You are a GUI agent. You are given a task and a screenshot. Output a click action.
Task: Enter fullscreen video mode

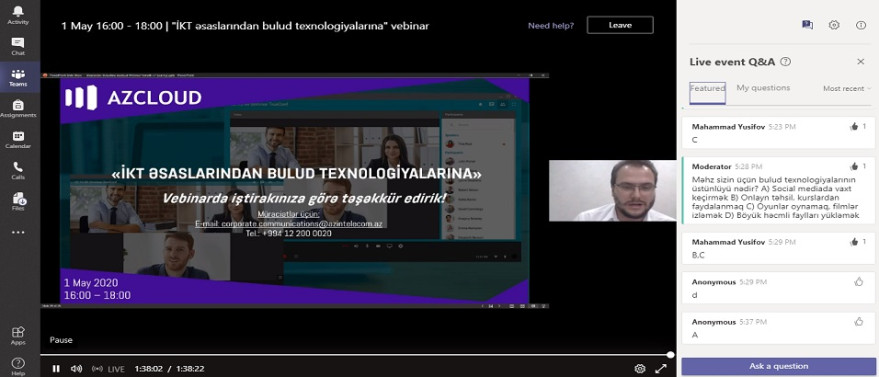pos(661,369)
